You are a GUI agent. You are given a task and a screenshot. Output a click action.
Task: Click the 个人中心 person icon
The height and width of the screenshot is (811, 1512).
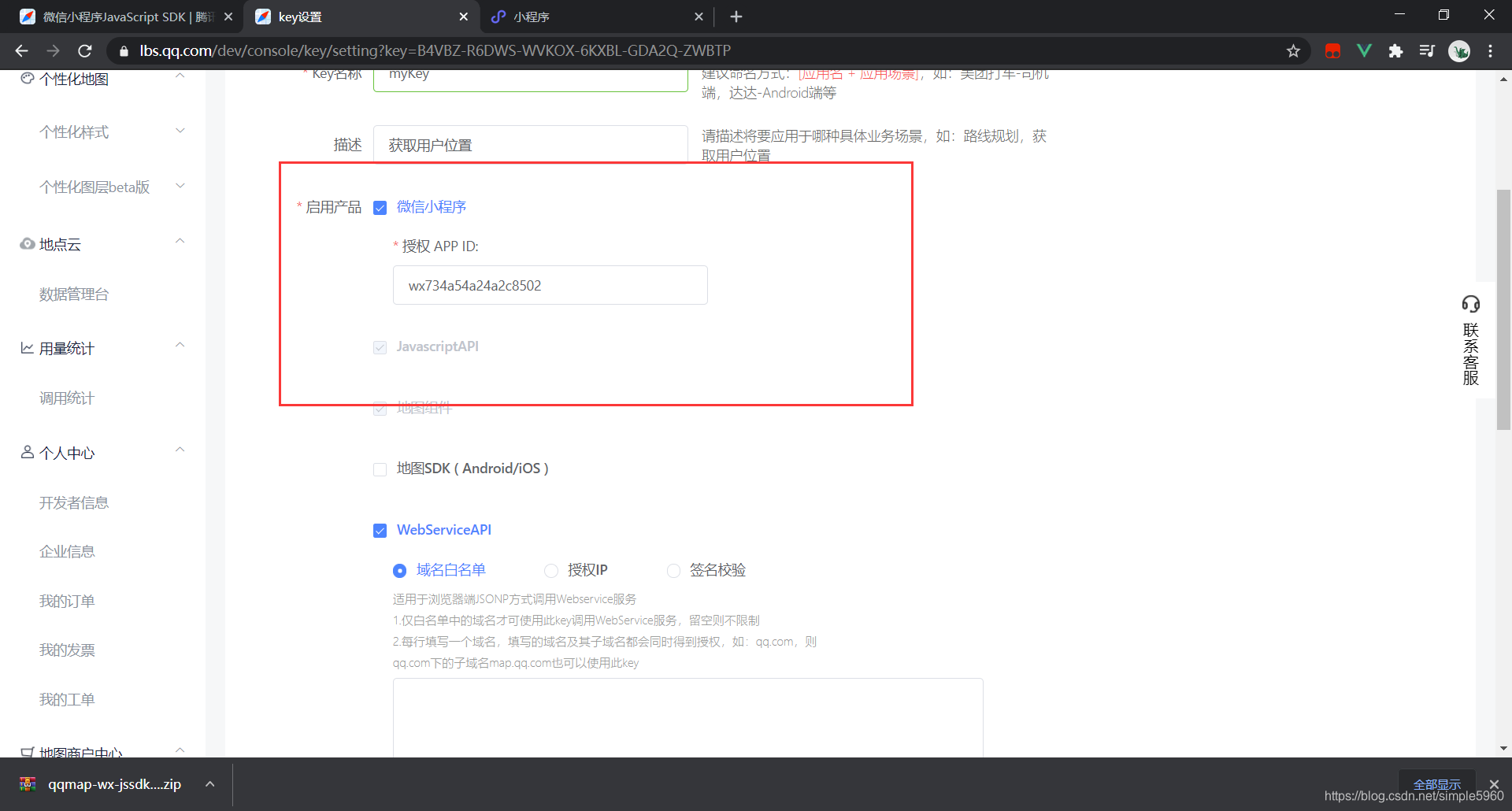pyautogui.click(x=28, y=452)
